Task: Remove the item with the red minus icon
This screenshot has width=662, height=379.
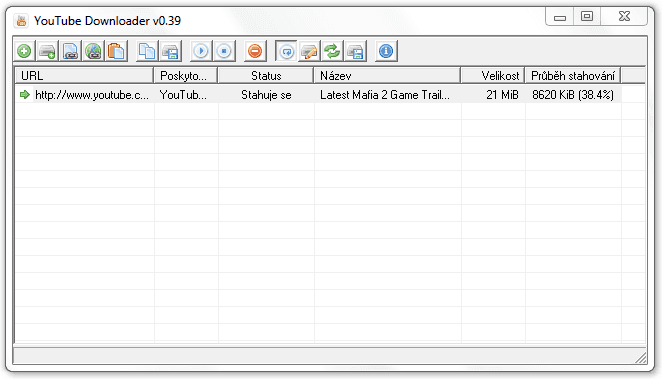Action: (x=255, y=51)
